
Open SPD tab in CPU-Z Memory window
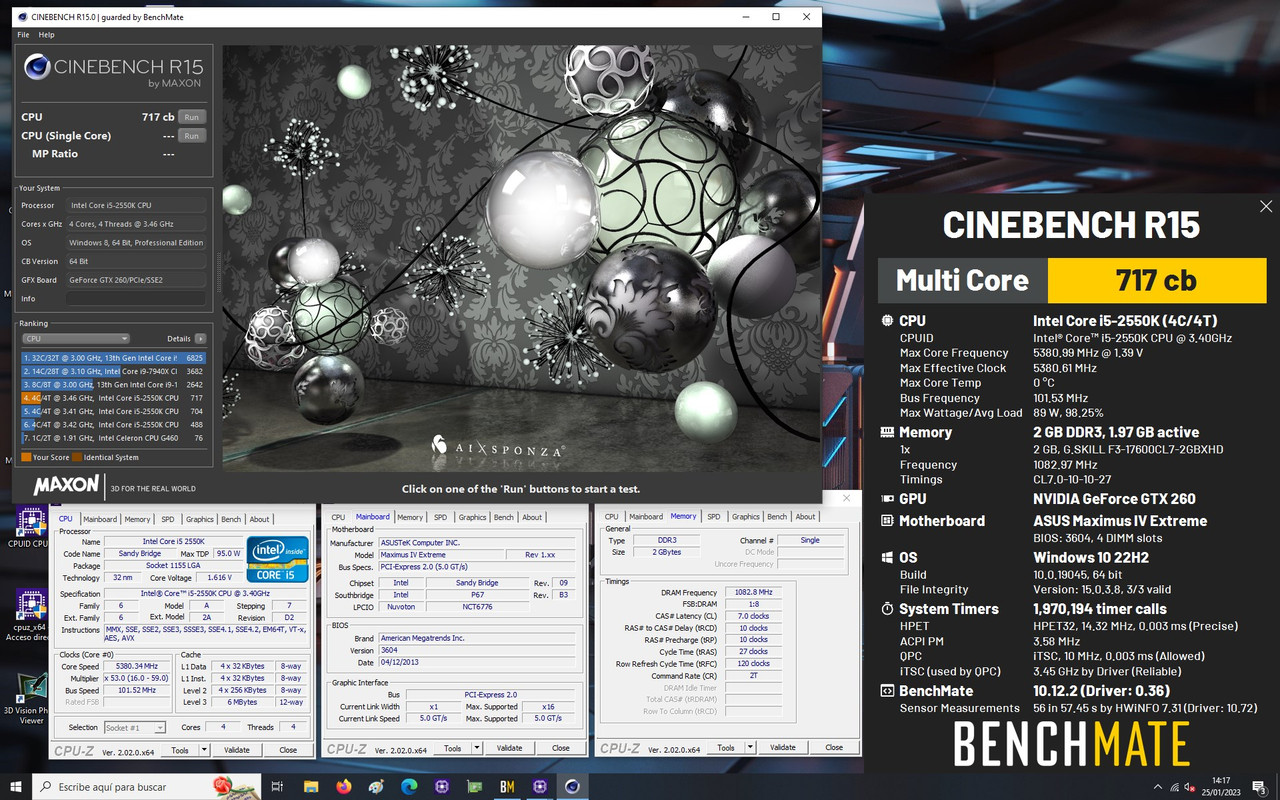coord(713,516)
